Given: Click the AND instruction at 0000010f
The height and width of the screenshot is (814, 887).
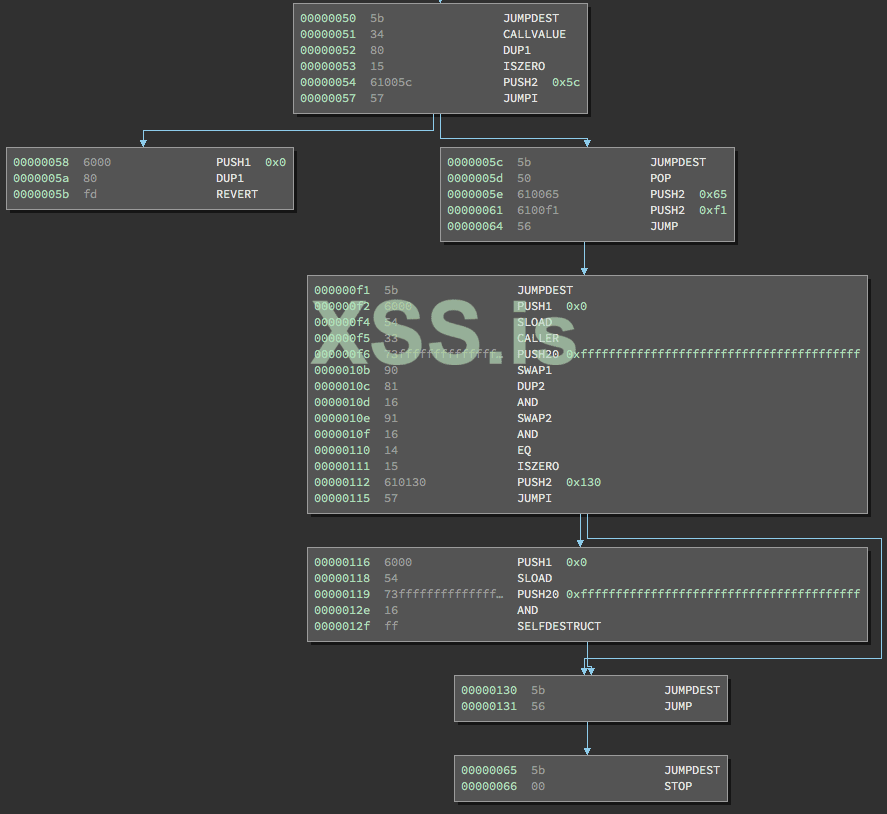Looking at the screenshot, I should [x=527, y=434].
